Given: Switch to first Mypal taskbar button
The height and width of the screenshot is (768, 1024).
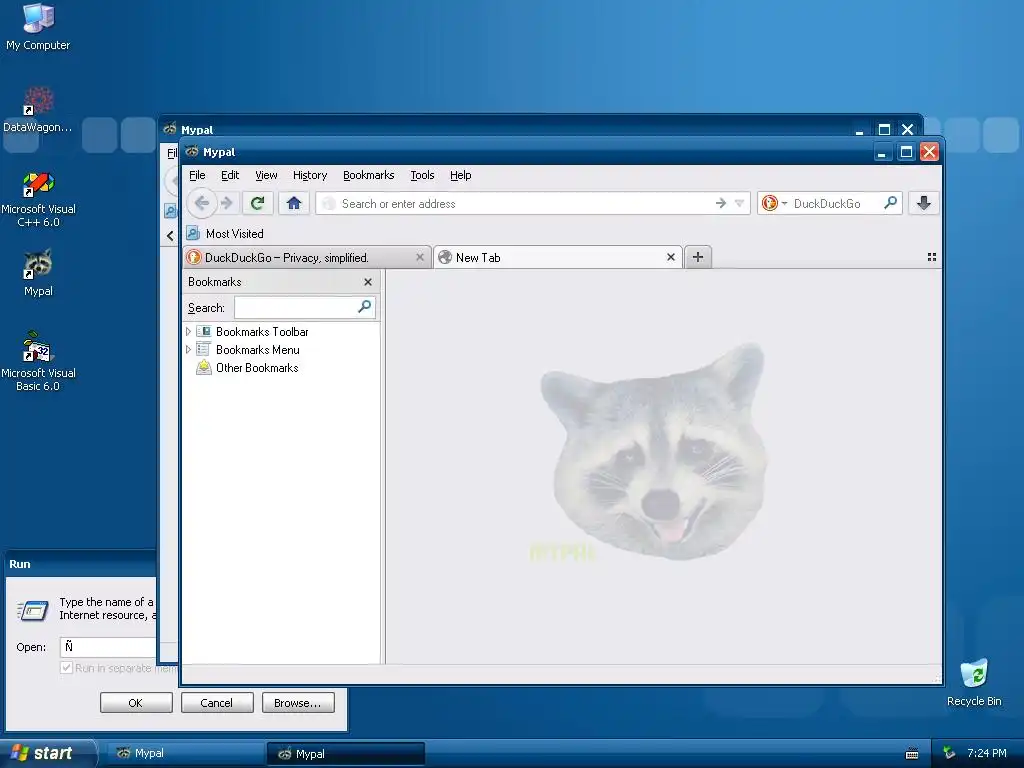Looking at the screenshot, I should pyautogui.click(x=185, y=754).
